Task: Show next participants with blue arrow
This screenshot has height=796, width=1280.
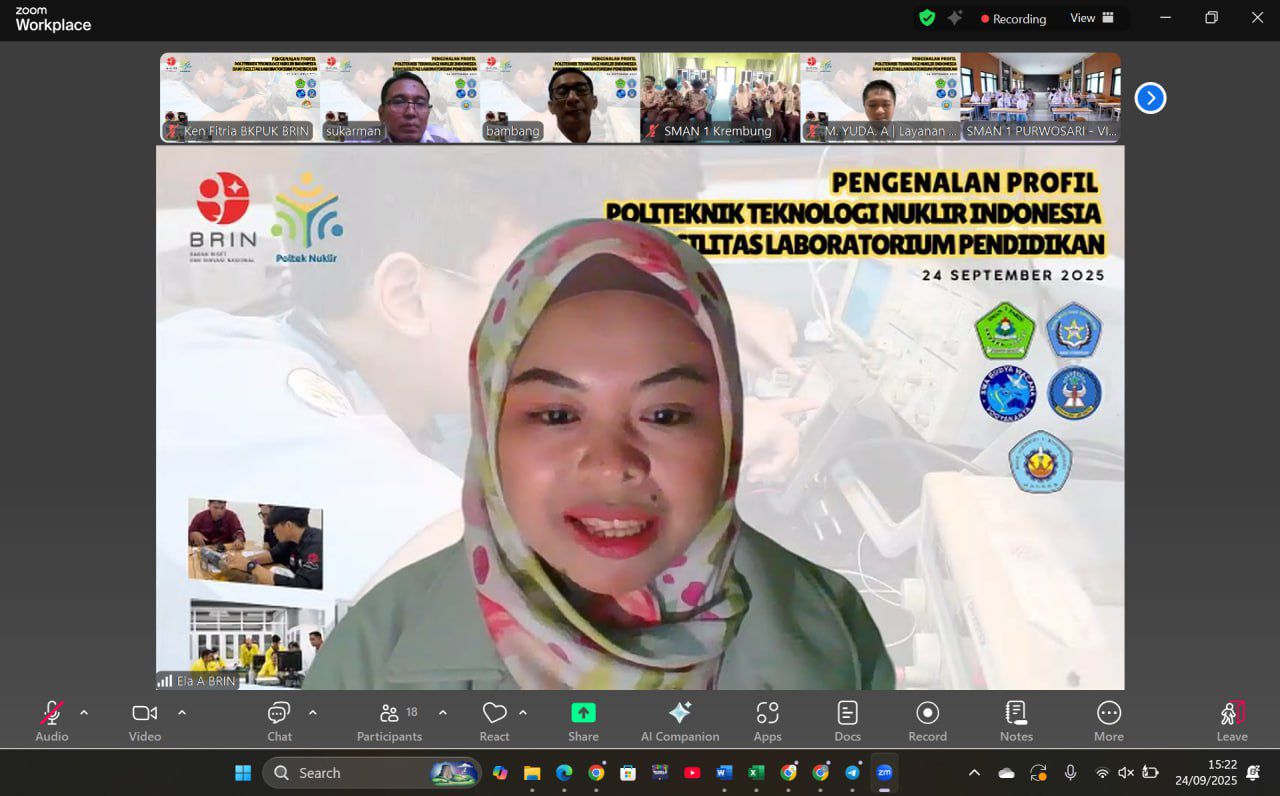Action: tap(1150, 98)
